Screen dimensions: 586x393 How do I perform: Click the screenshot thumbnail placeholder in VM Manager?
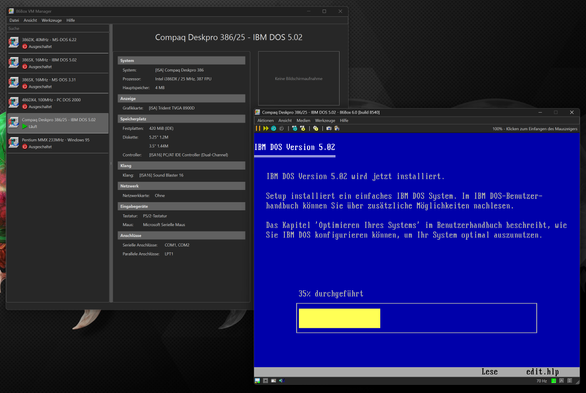299,78
